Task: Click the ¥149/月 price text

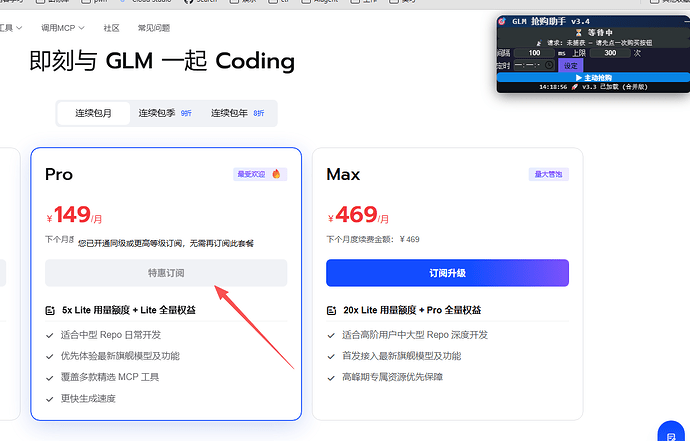Action: [74, 215]
